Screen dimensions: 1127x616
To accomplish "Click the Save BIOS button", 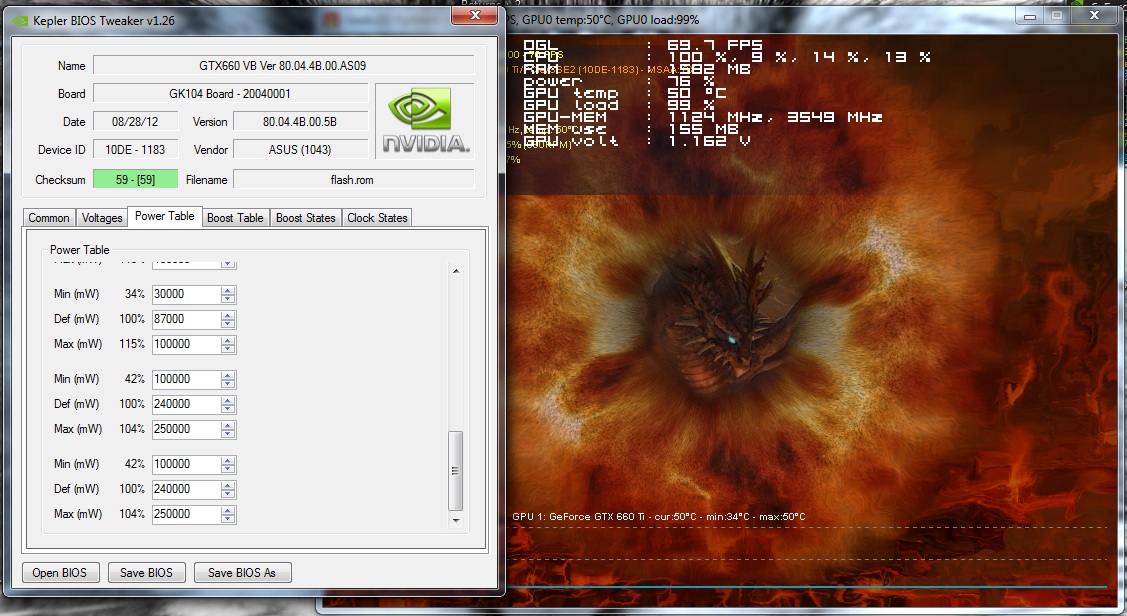I will click(147, 573).
